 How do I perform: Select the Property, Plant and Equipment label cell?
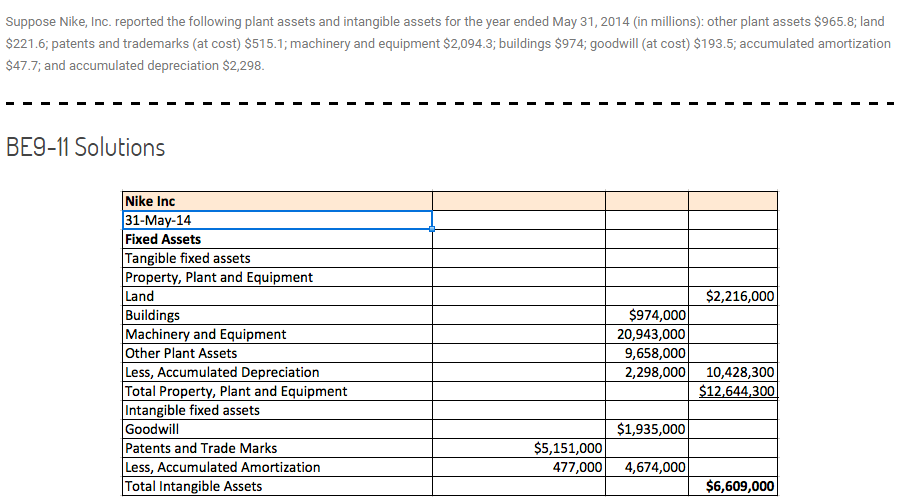click(277, 277)
